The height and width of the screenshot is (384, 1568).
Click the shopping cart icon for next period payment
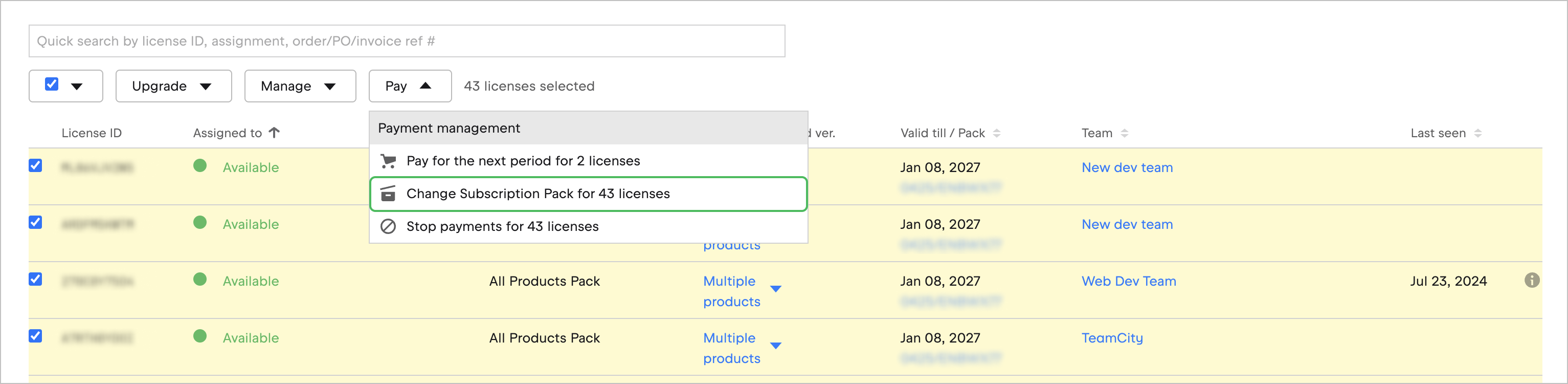(388, 161)
